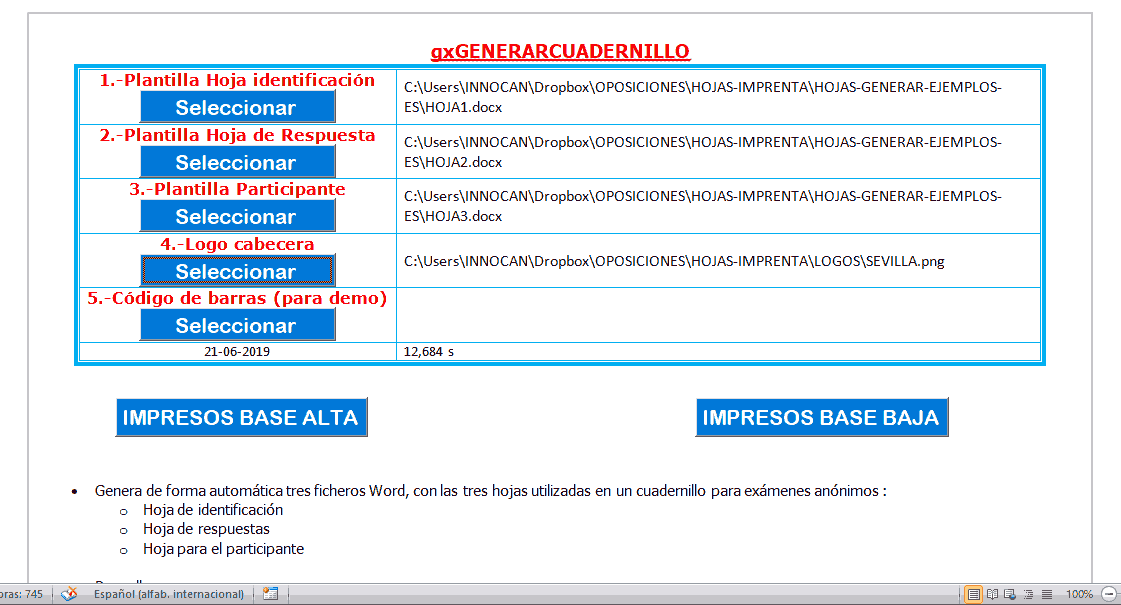Image resolution: width=1121 pixels, height=605 pixels.
Task: Click the macro recording status bar icon
Action: 270,594
